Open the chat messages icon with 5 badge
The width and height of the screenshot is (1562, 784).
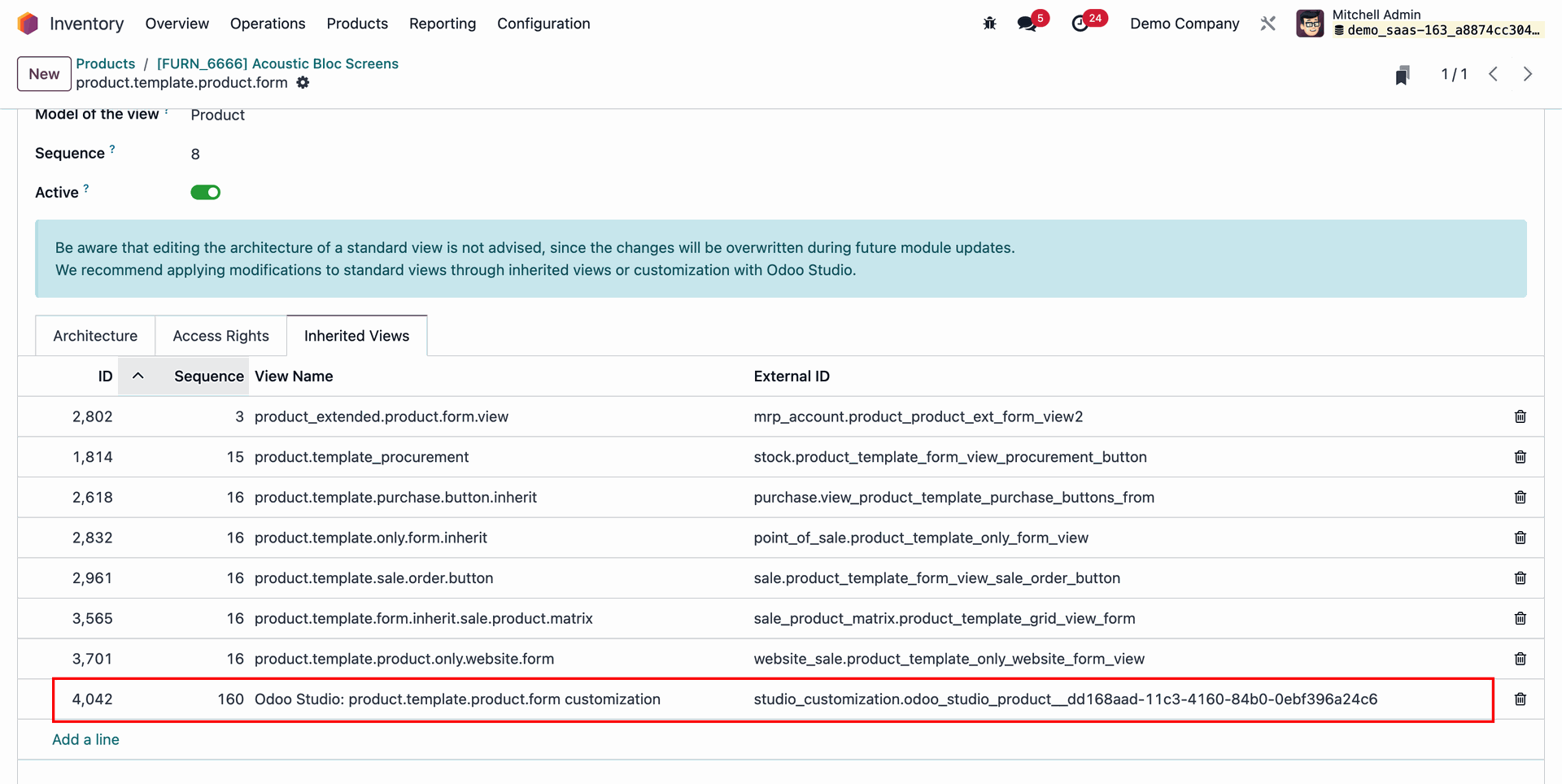tap(1028, 24)
